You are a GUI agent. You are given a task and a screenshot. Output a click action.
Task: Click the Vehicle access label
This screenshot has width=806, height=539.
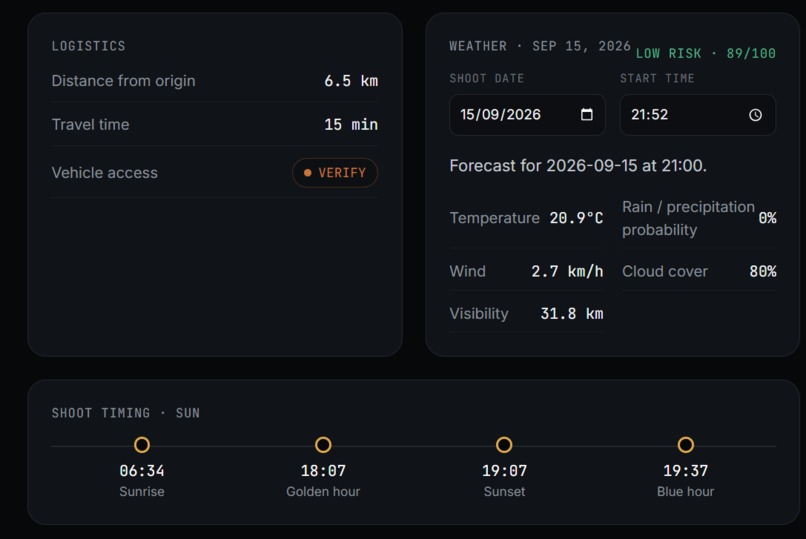pyautogui.click(x=104, y=173)
